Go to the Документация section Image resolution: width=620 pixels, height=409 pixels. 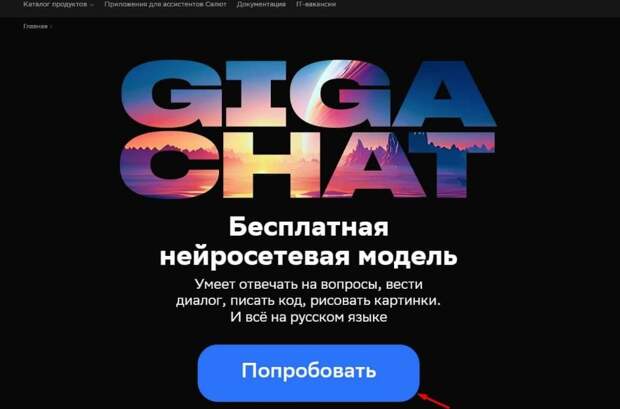pyautogui.click(x=261, y=4)
